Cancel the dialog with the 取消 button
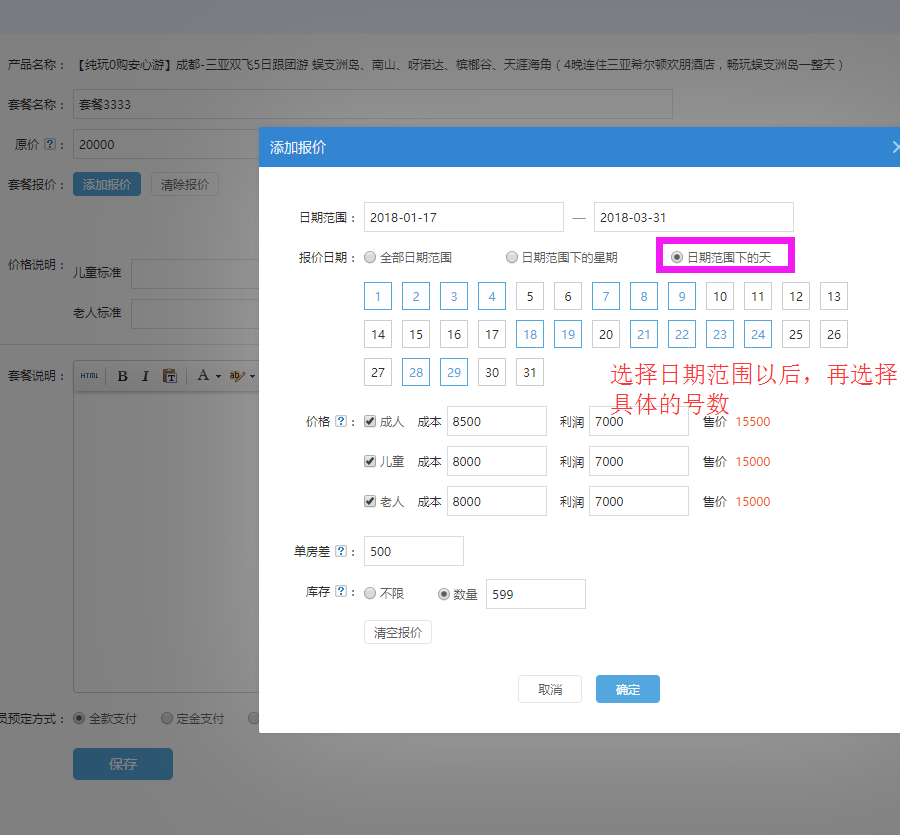 click(x=549, y=689)
